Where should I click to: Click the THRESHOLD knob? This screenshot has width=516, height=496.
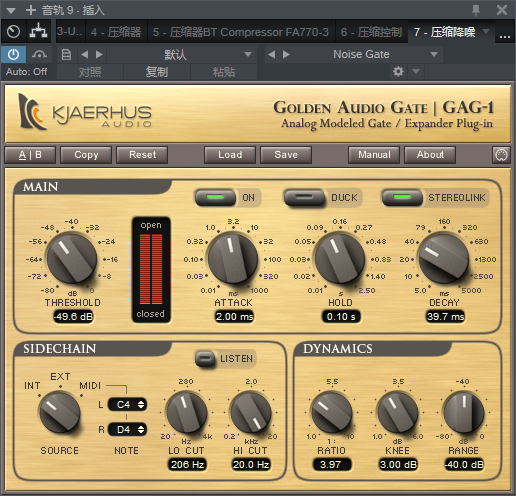[x=72, y=259]
